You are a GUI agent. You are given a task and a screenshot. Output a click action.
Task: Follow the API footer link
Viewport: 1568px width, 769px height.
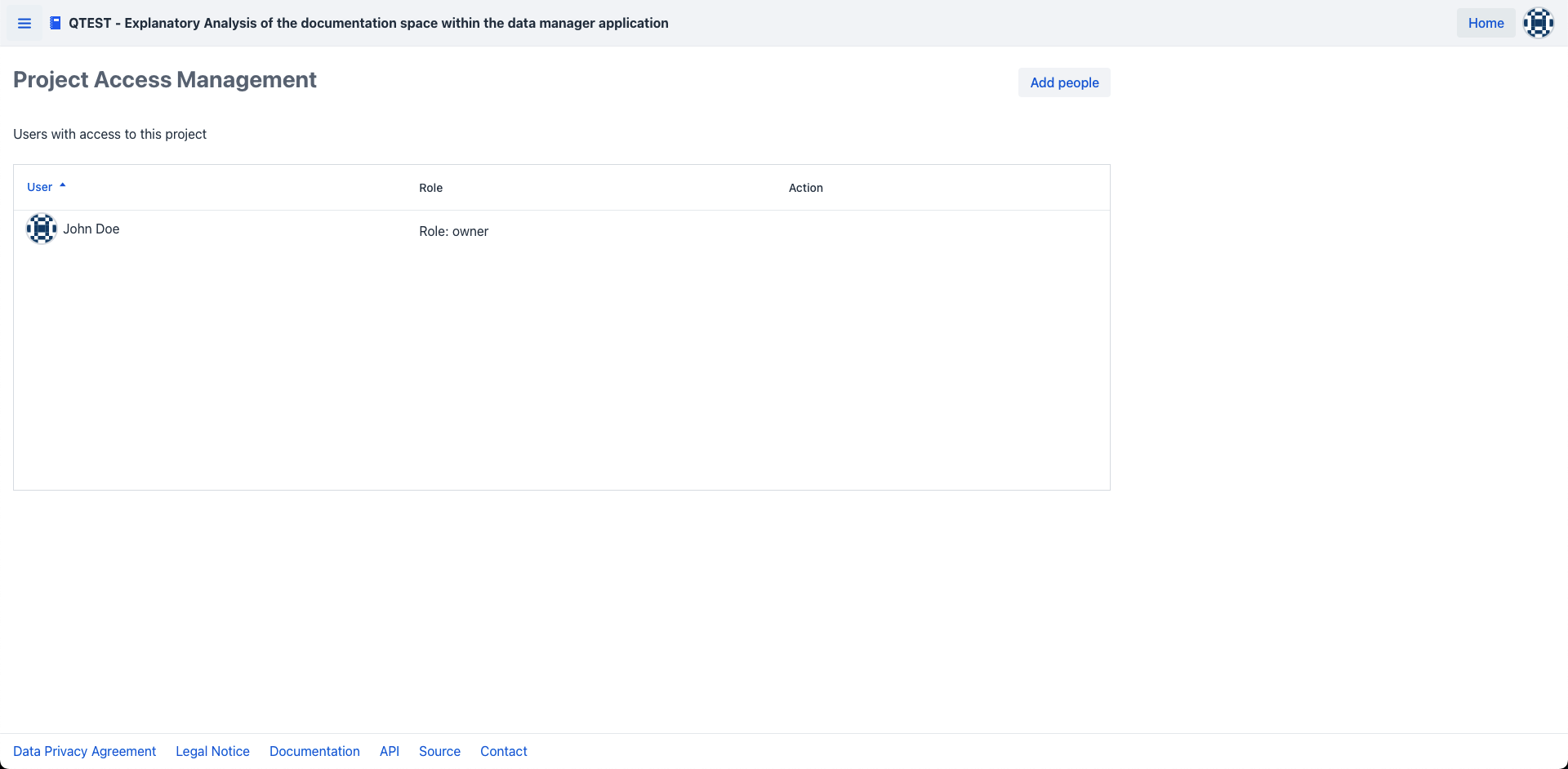coord(390,751)
